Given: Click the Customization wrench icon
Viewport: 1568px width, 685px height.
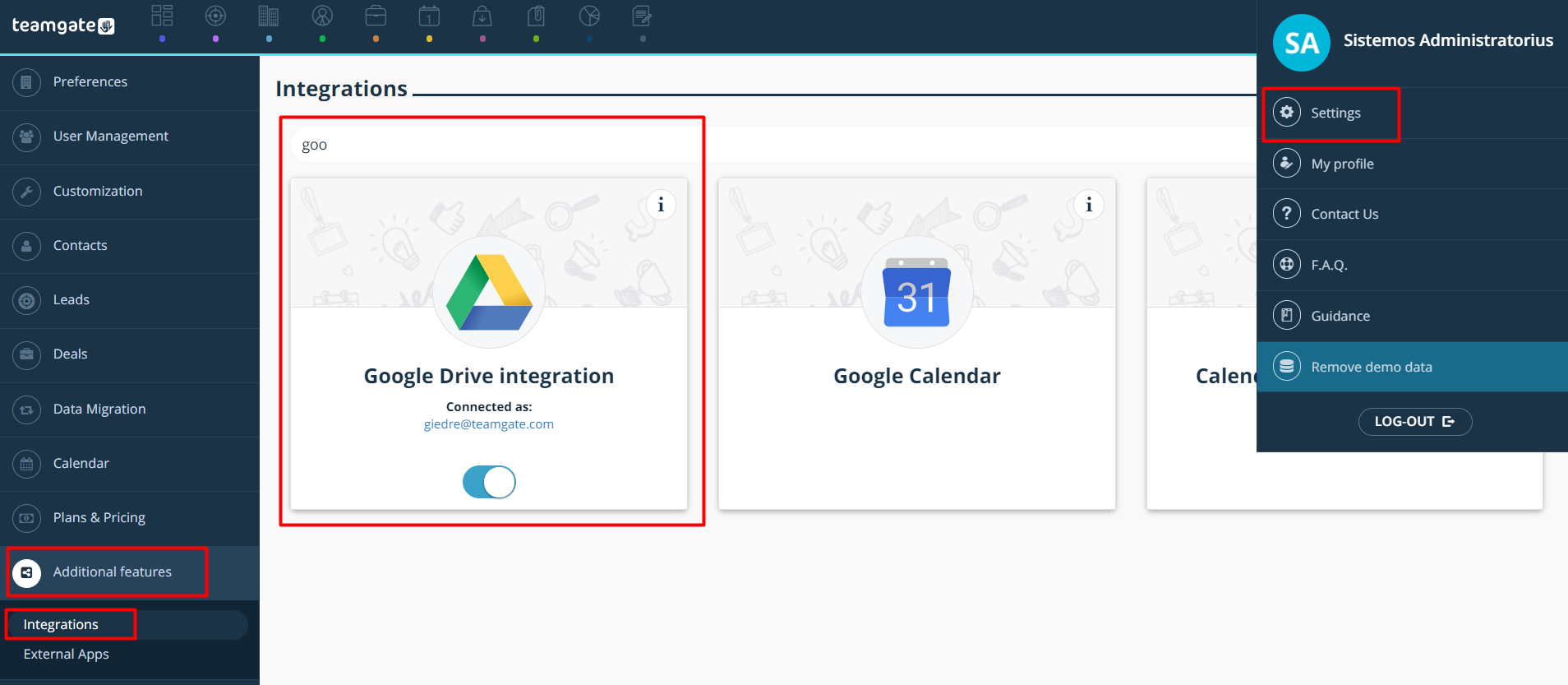Looking at the screenshot, I should pos(27,192).
